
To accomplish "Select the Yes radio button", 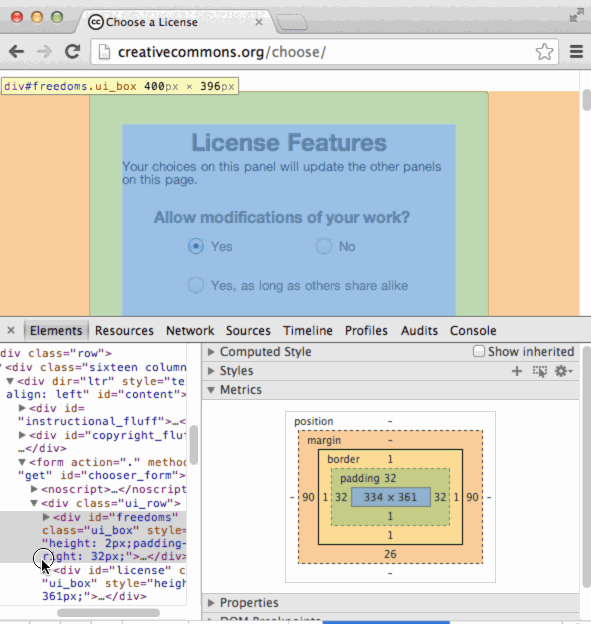I will (196, 246).
